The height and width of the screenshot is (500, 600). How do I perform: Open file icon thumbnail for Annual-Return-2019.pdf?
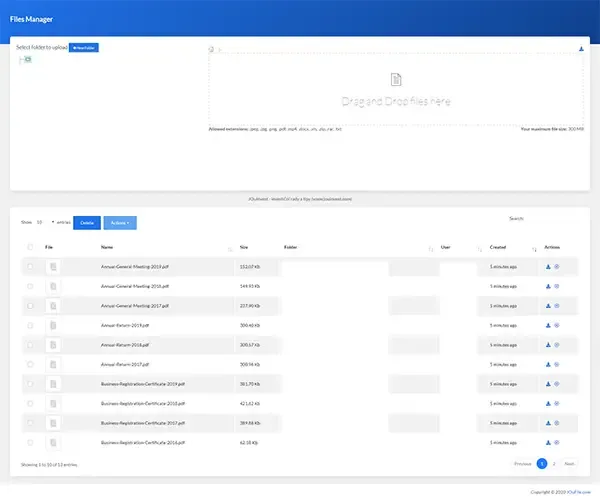point(53,325)
